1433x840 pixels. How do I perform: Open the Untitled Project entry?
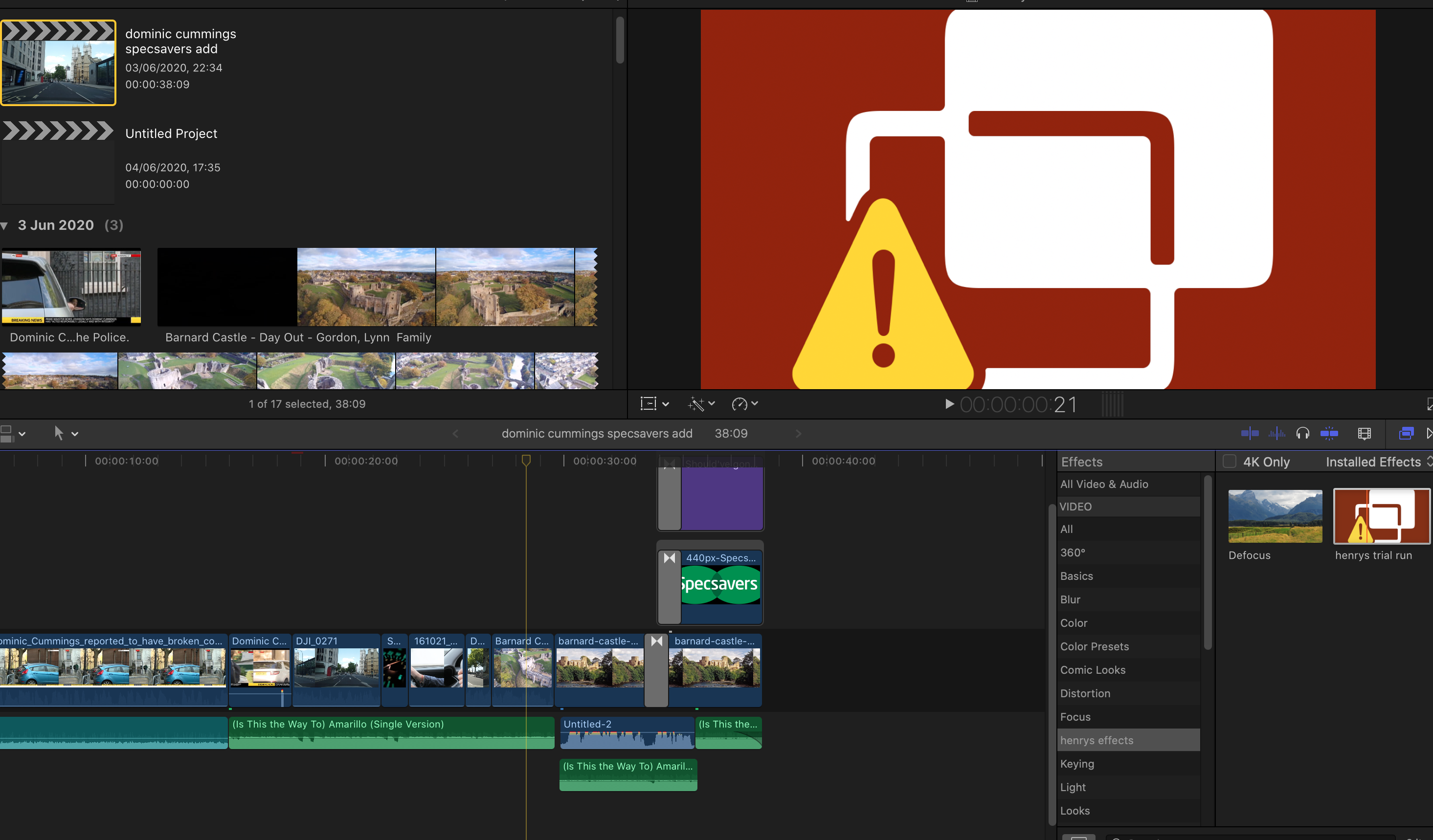171,133
